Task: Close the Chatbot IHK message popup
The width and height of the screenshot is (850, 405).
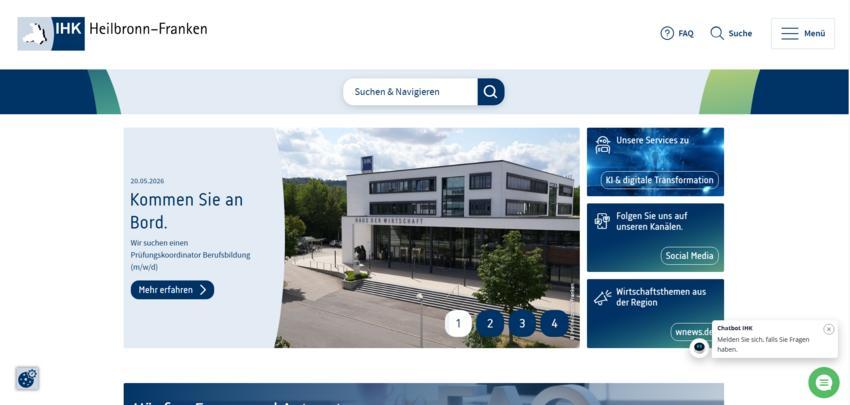Action: pos(828,329)
